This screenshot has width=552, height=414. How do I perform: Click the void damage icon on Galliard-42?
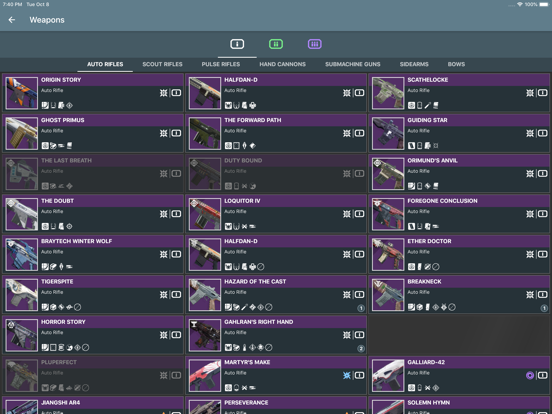click(x=530, y=375)
